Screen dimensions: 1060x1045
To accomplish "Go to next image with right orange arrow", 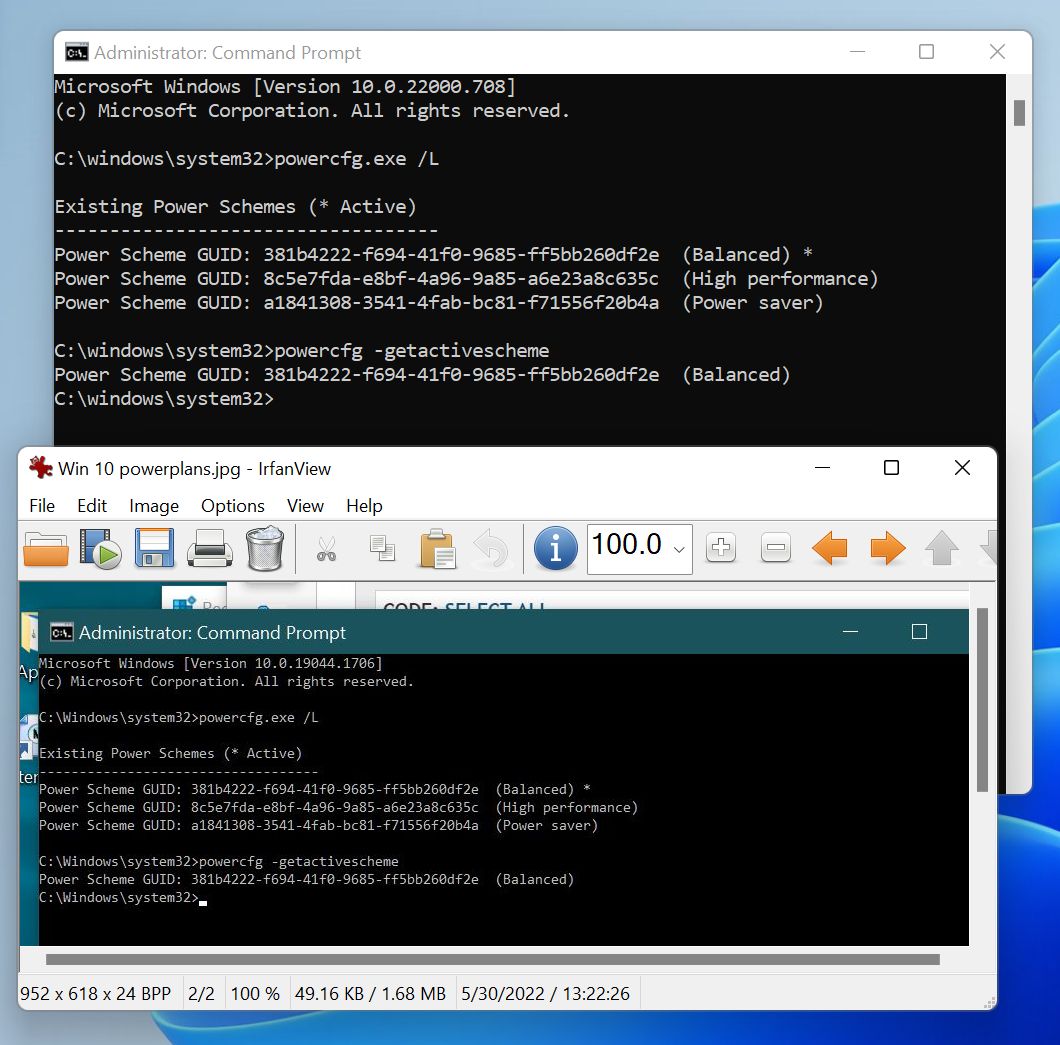I will click(888, 548).
